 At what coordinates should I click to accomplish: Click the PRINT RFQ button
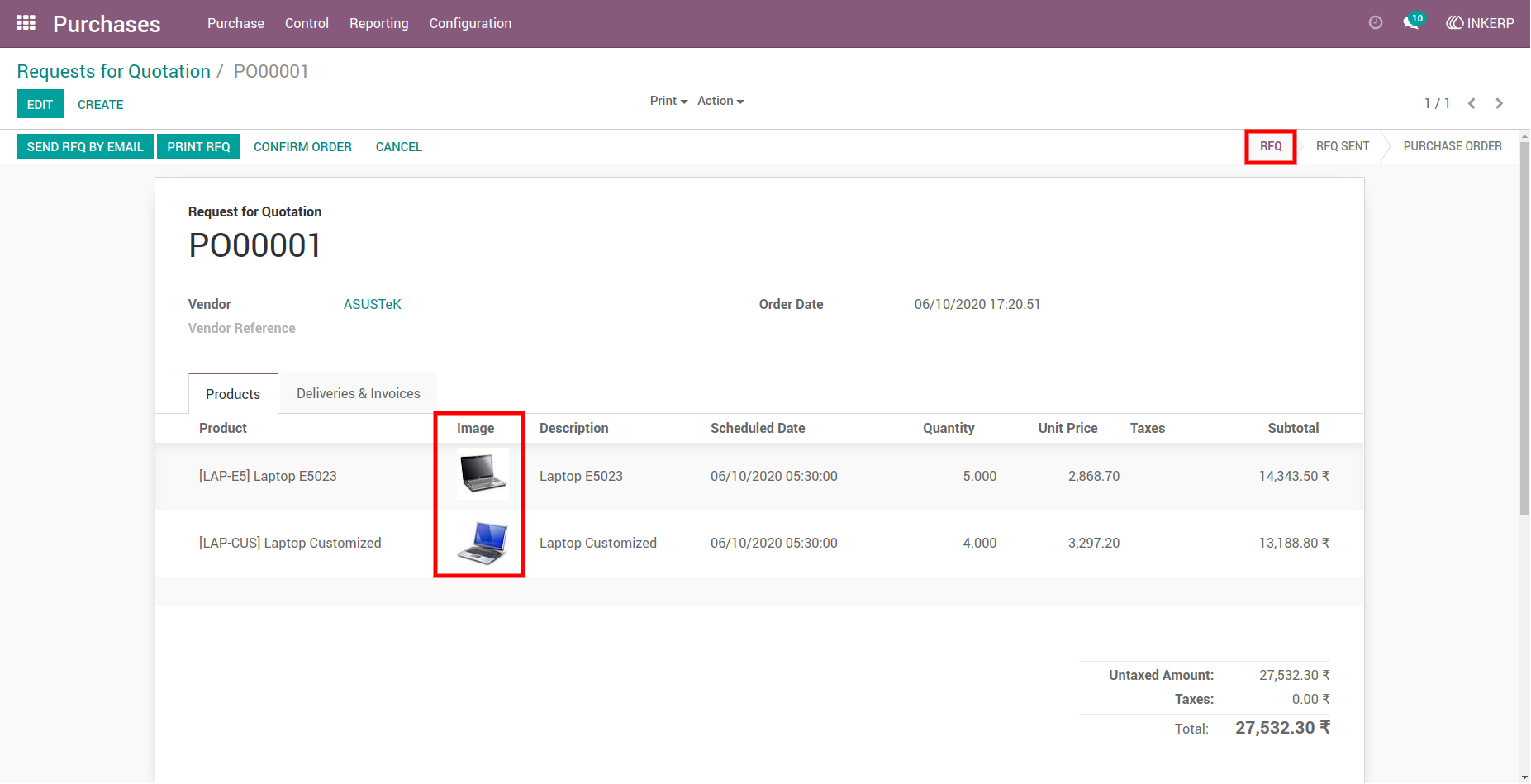point(198,146)
